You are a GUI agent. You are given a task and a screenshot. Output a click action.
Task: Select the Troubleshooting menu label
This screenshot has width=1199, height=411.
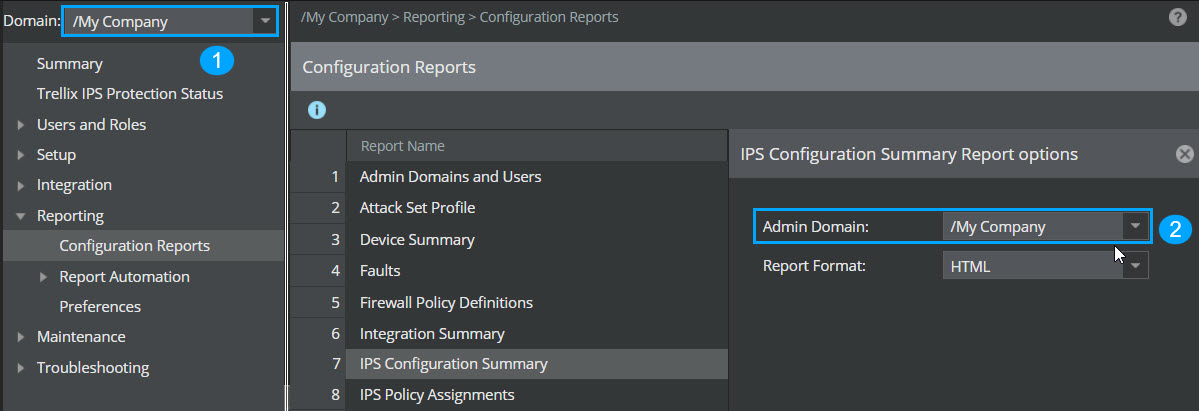point(93,367)
